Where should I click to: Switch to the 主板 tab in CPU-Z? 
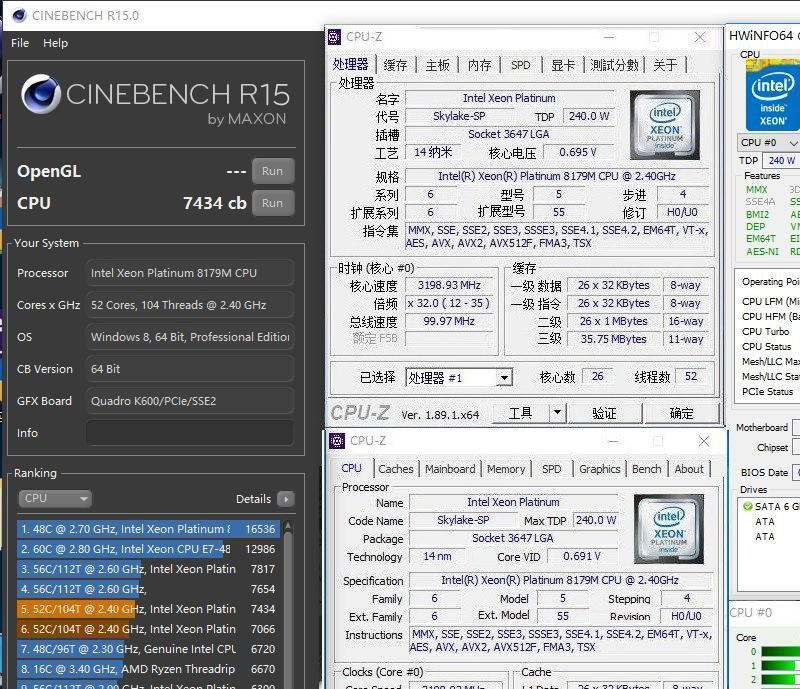pos(437,65)
